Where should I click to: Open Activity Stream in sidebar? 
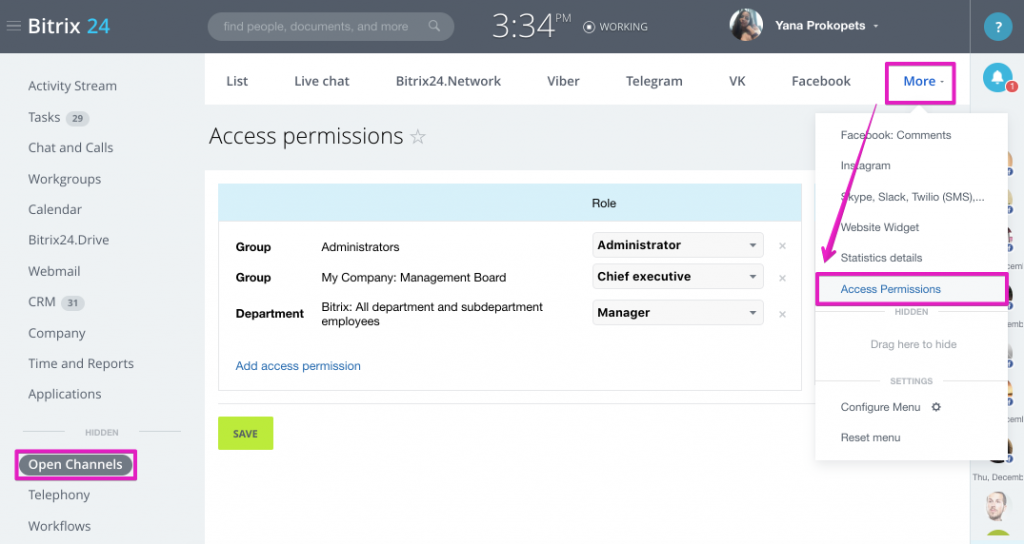tap(72, 86)
